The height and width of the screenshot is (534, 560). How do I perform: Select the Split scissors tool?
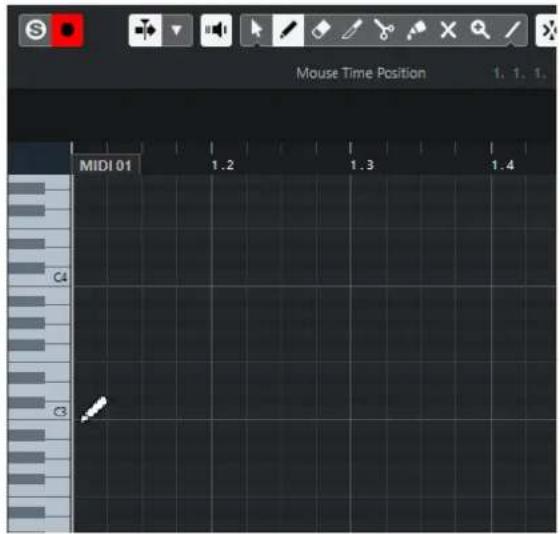384,30
